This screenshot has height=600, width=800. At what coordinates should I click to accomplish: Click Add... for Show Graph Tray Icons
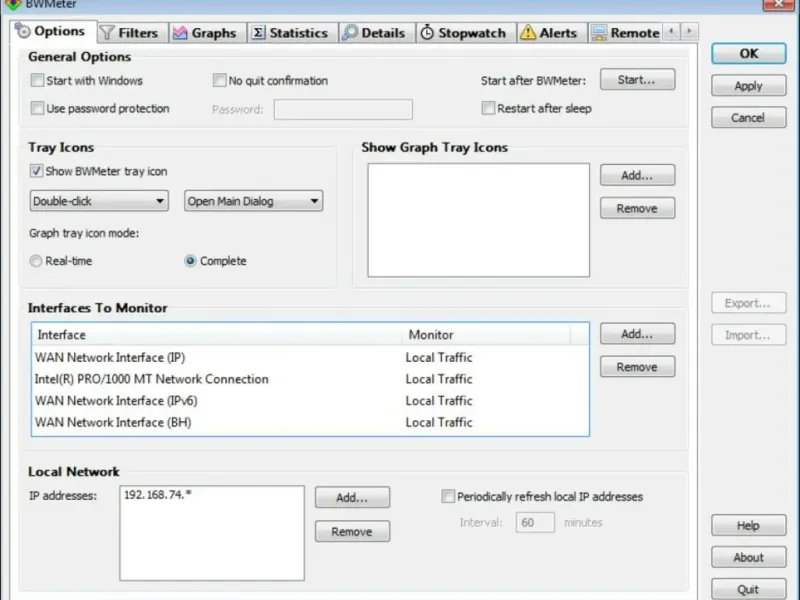[x=637, y=175]
